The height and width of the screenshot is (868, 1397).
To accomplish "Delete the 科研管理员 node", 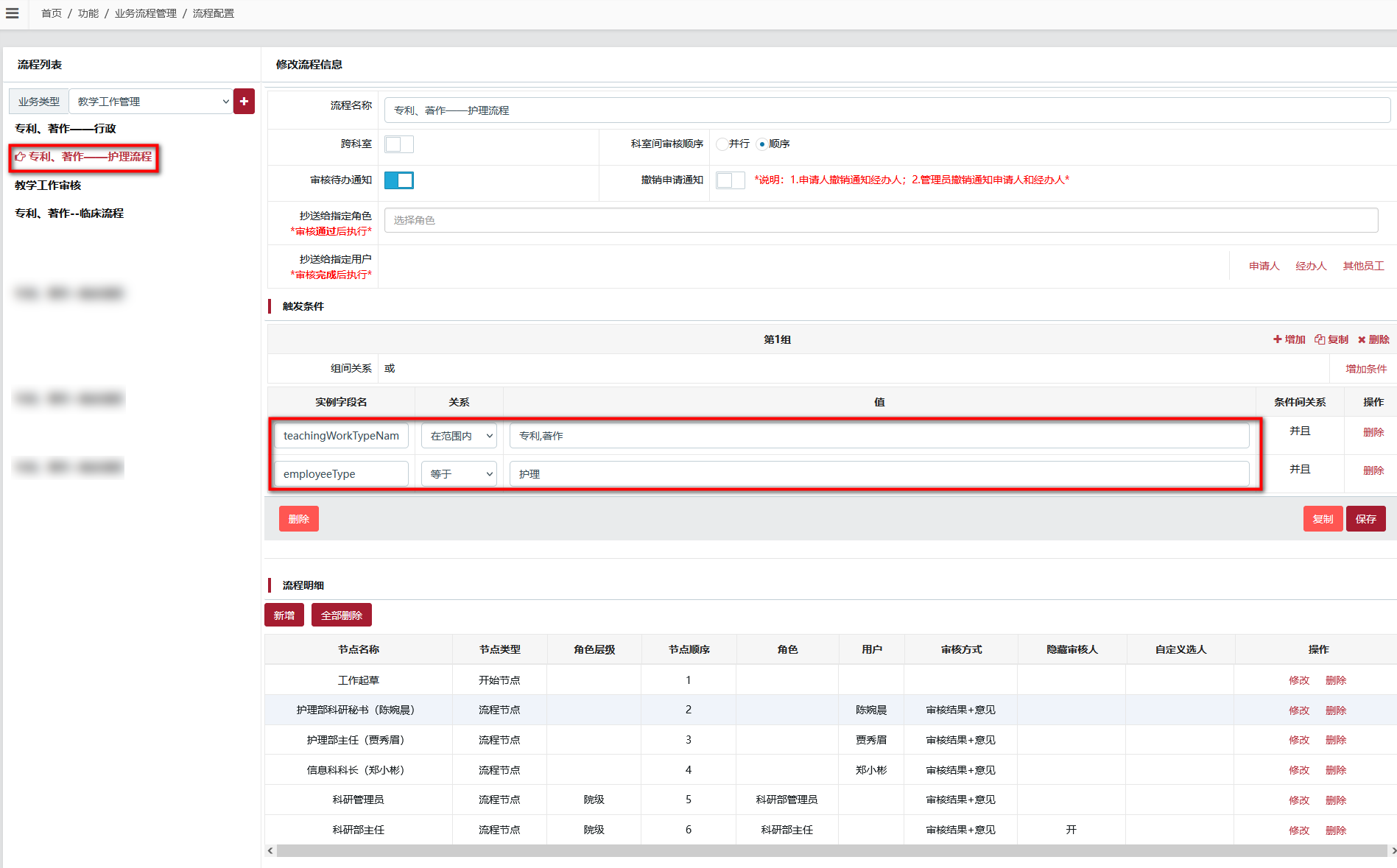I will click(x=1336, y=800).
